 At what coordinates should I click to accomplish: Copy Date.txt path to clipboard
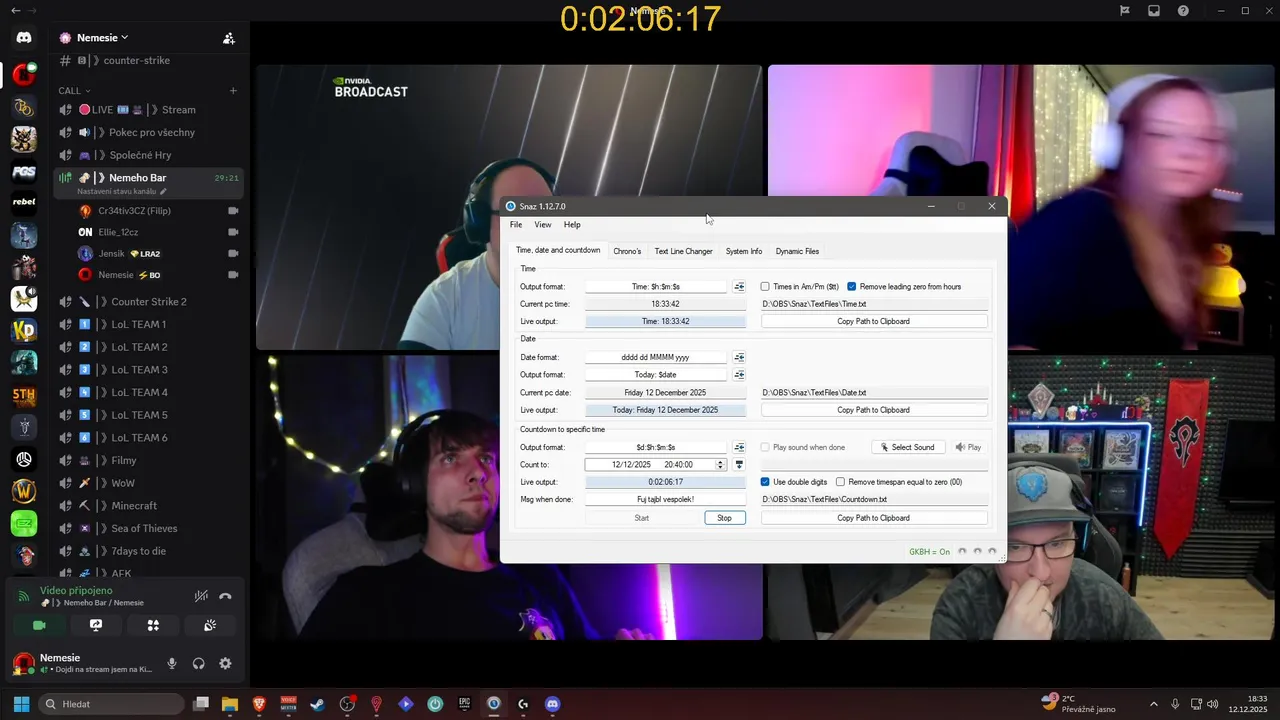(874, 410)
